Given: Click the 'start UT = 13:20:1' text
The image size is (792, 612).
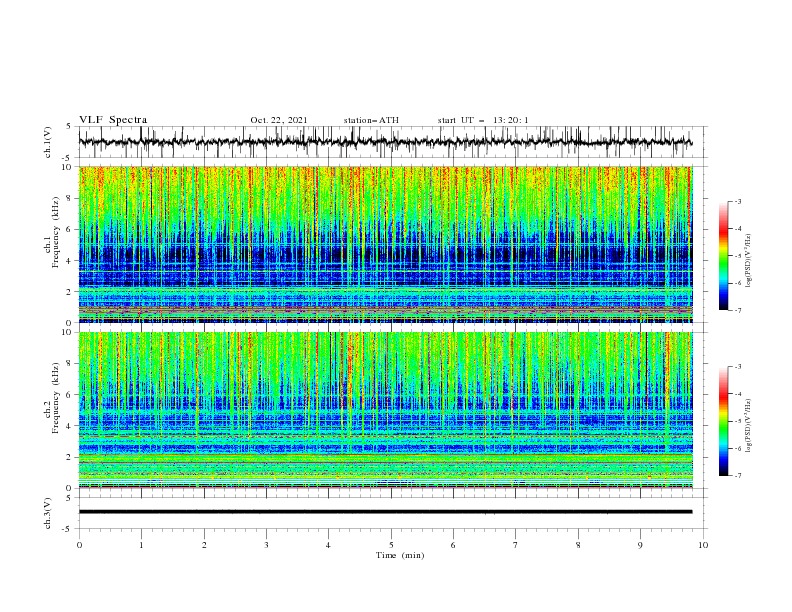Looking at the screenshot, I should tap(482, 120).
